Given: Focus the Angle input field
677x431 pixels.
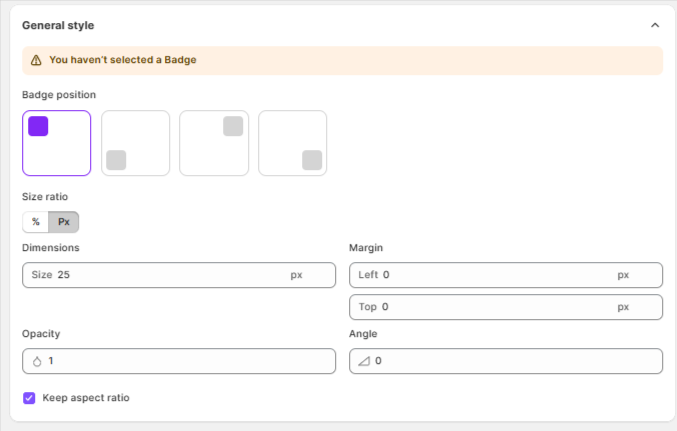Looking at the screenshot, I should 506,361.
